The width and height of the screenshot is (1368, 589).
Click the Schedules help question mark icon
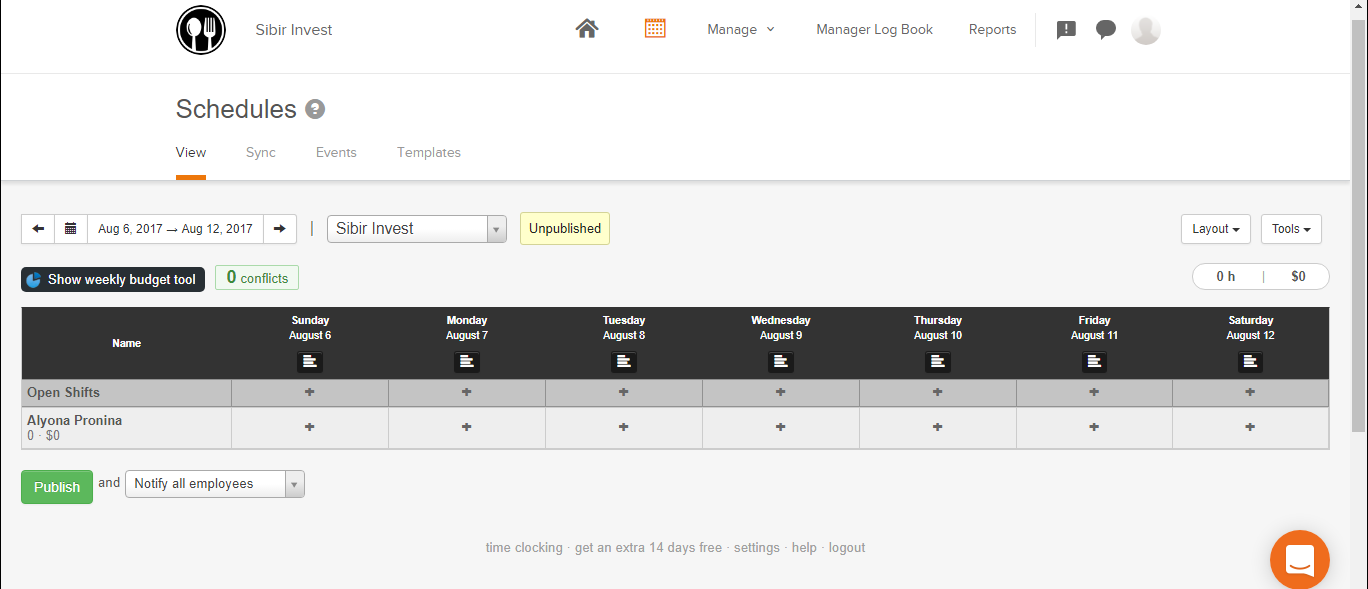315,109
